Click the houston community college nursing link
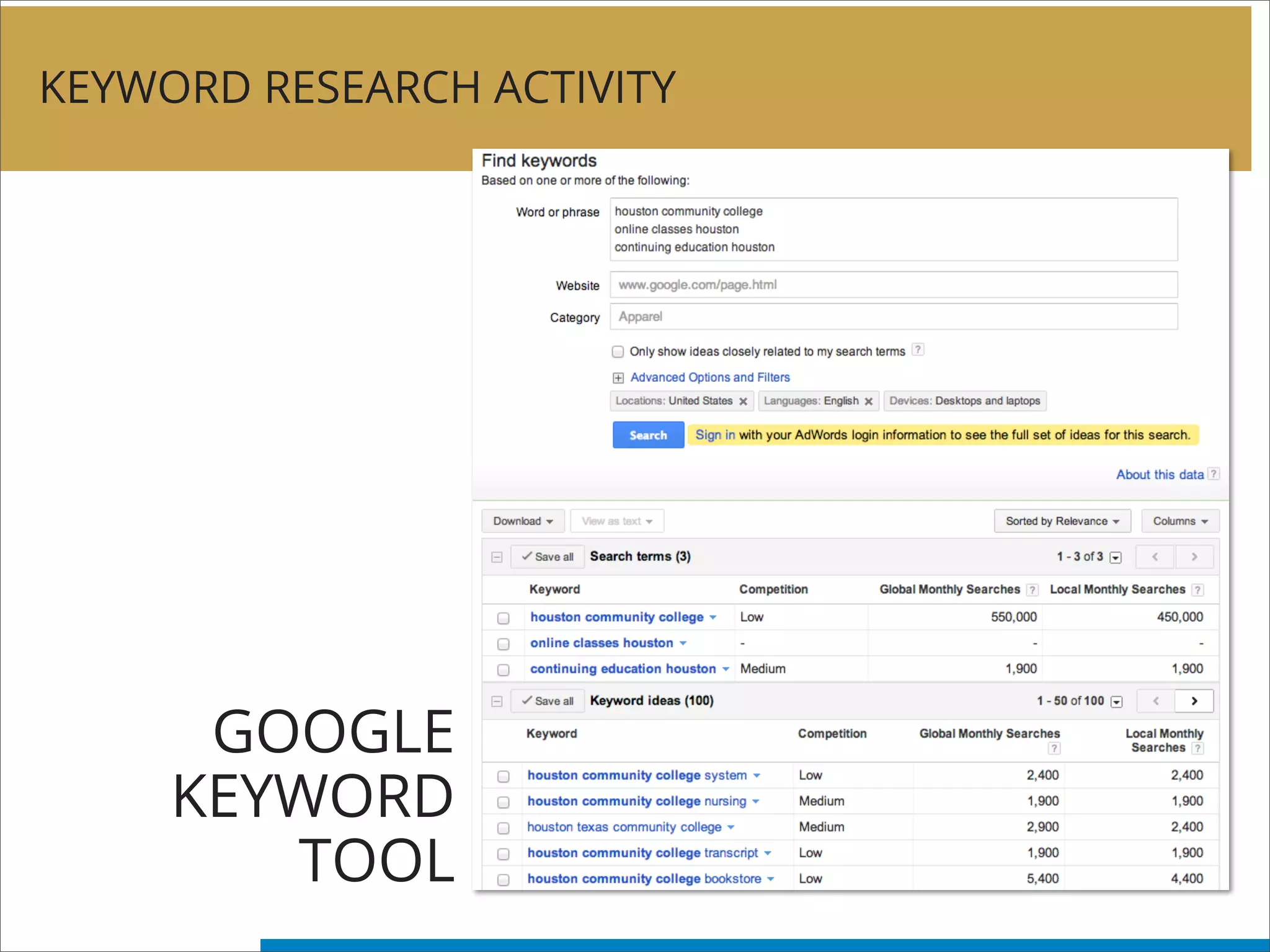The height and width of the screenshot is (952, 1270). coord(637,801)
